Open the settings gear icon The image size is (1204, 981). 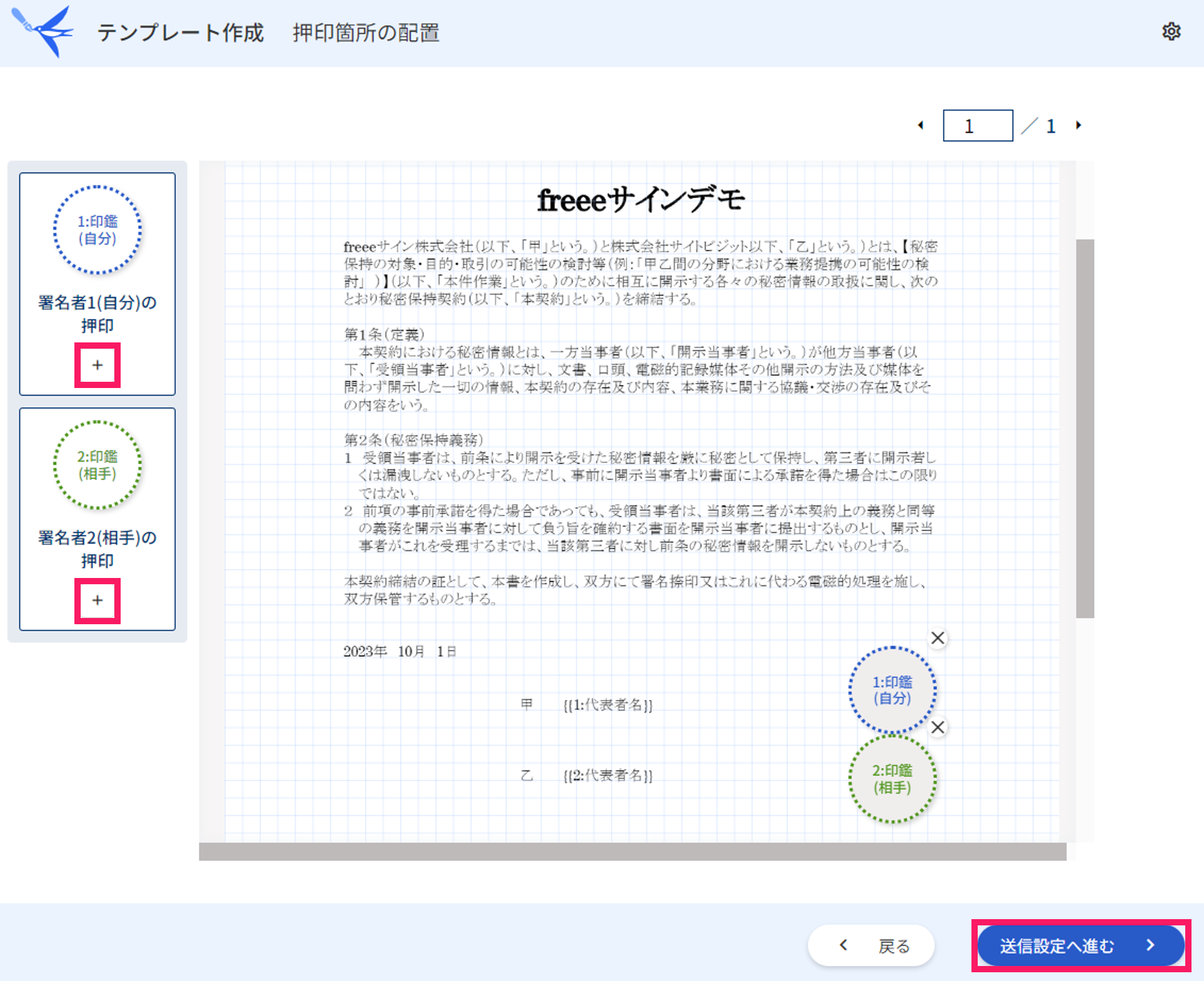tap(1171, 31)
